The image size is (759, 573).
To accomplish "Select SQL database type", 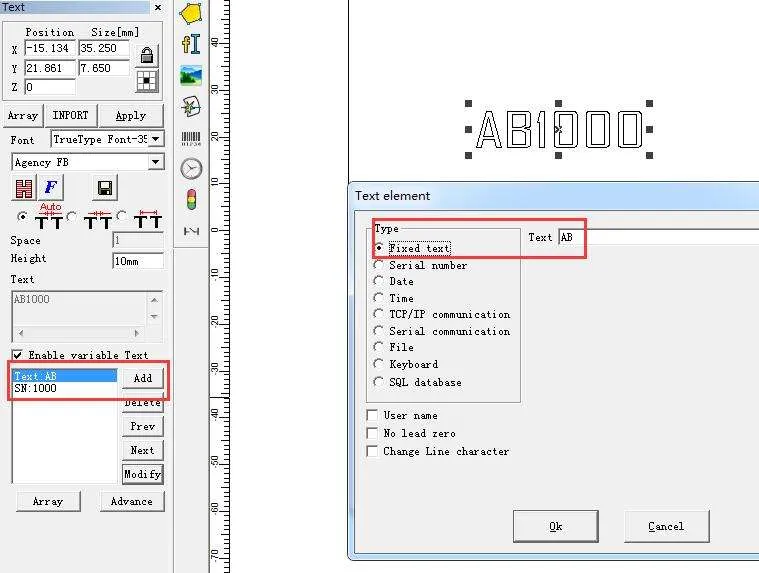I will pos(379,382).
